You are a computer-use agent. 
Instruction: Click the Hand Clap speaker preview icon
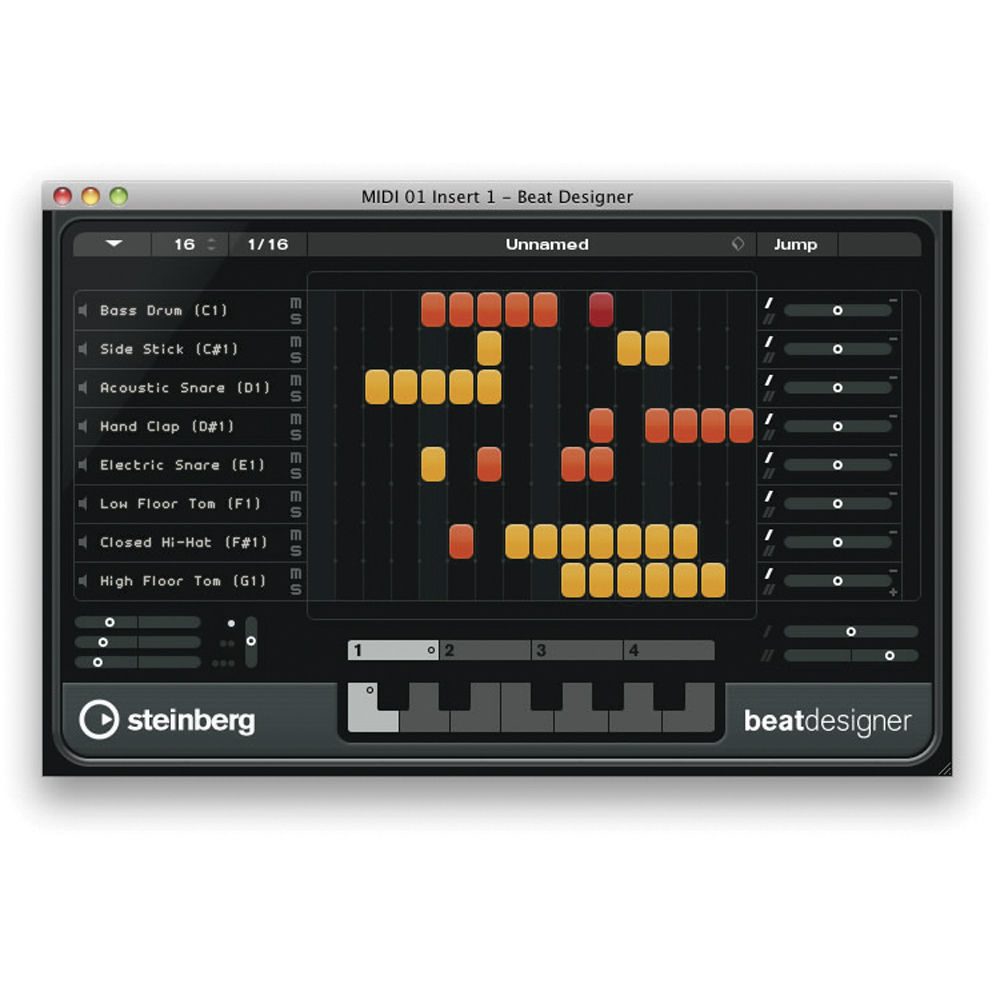coord(83,427)
